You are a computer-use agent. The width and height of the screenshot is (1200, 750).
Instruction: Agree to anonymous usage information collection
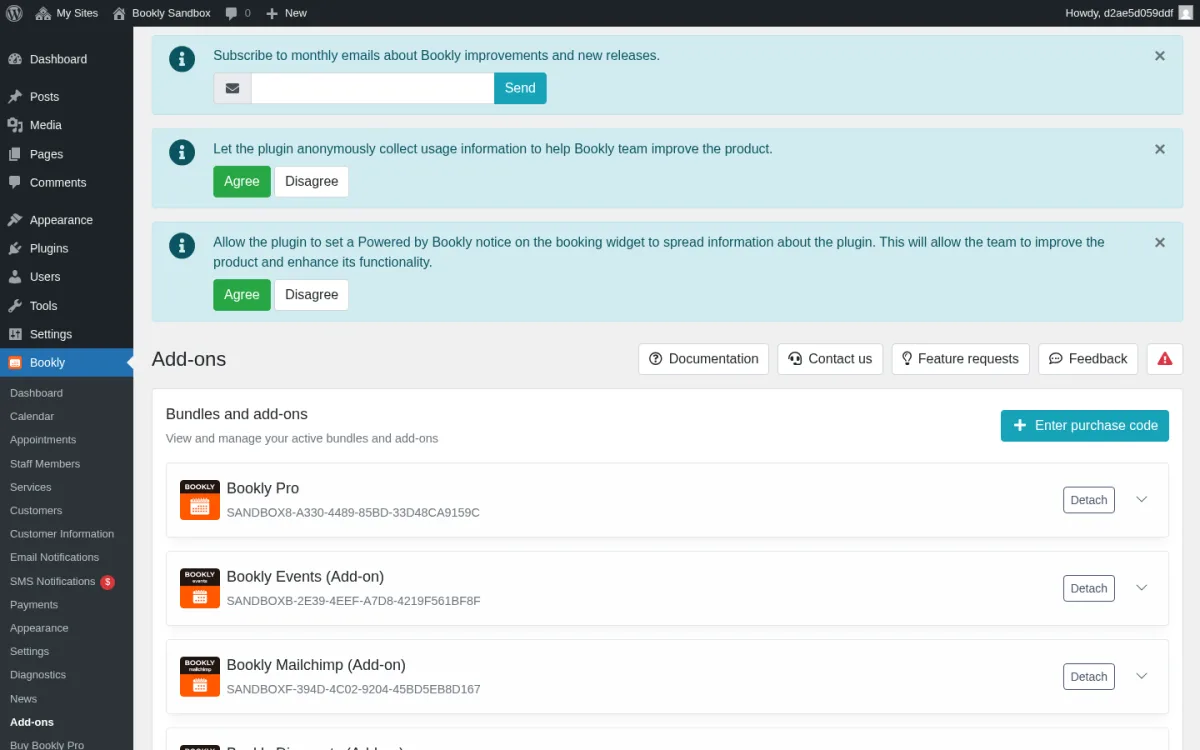(242, 181)
